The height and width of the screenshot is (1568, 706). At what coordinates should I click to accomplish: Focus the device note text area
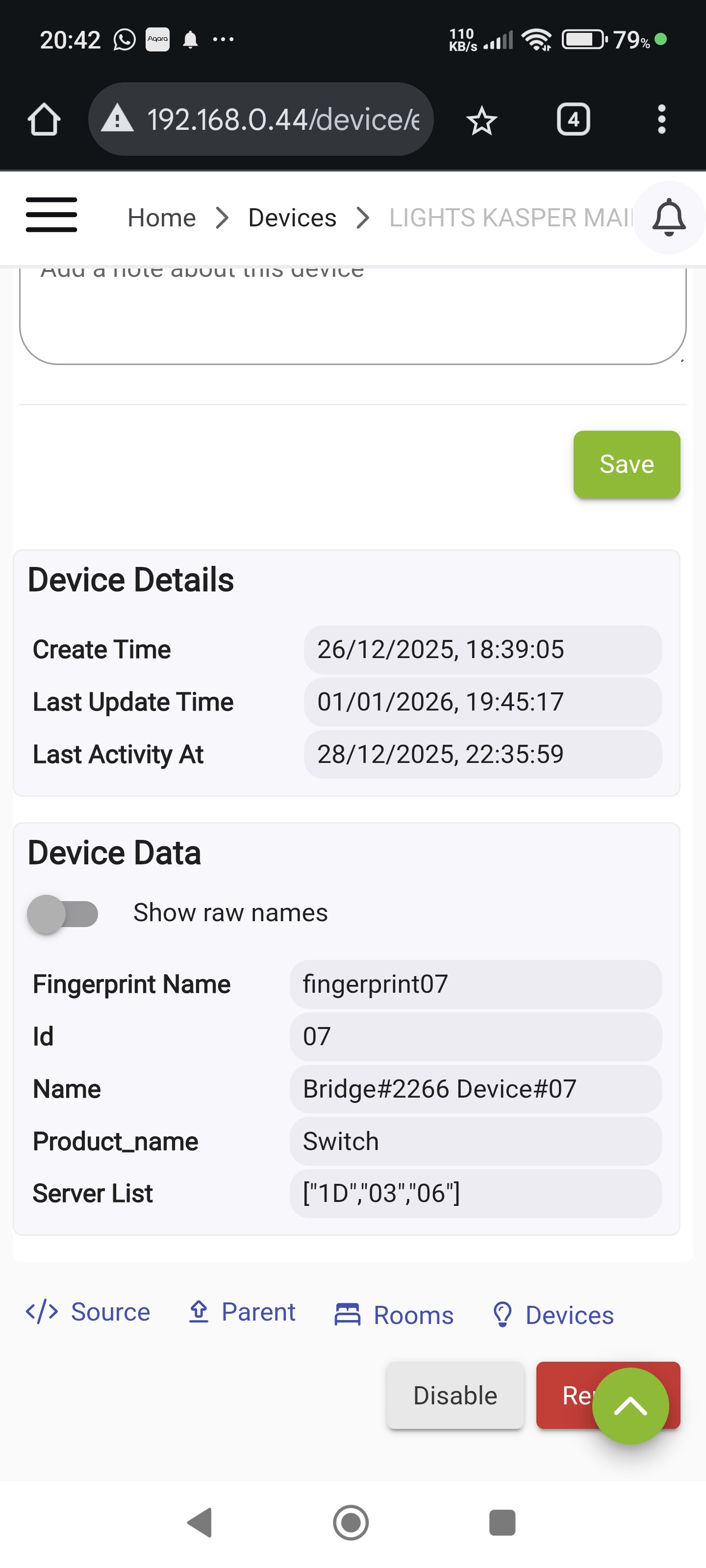[353, 317]
